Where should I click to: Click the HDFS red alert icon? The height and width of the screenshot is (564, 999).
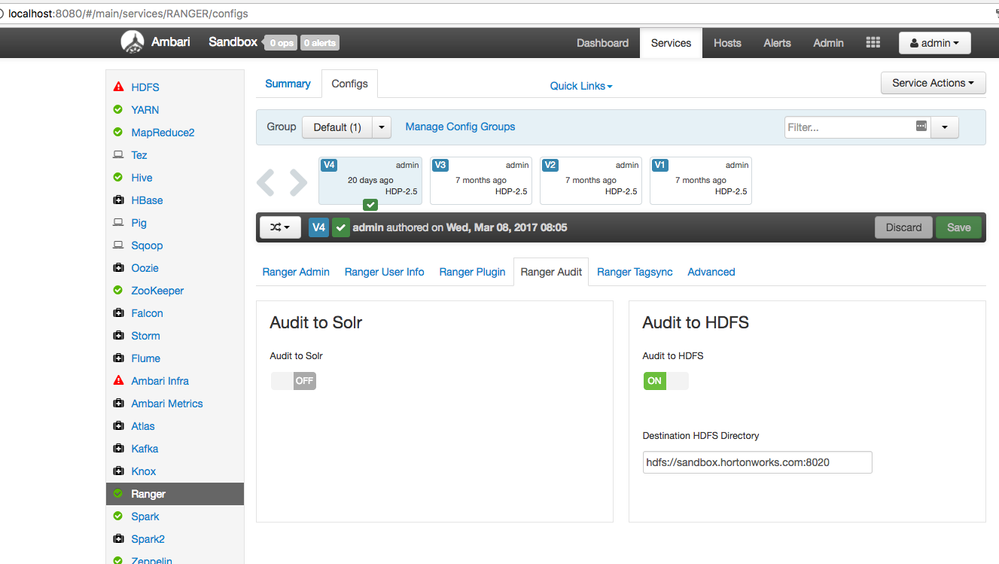[119, 87]
